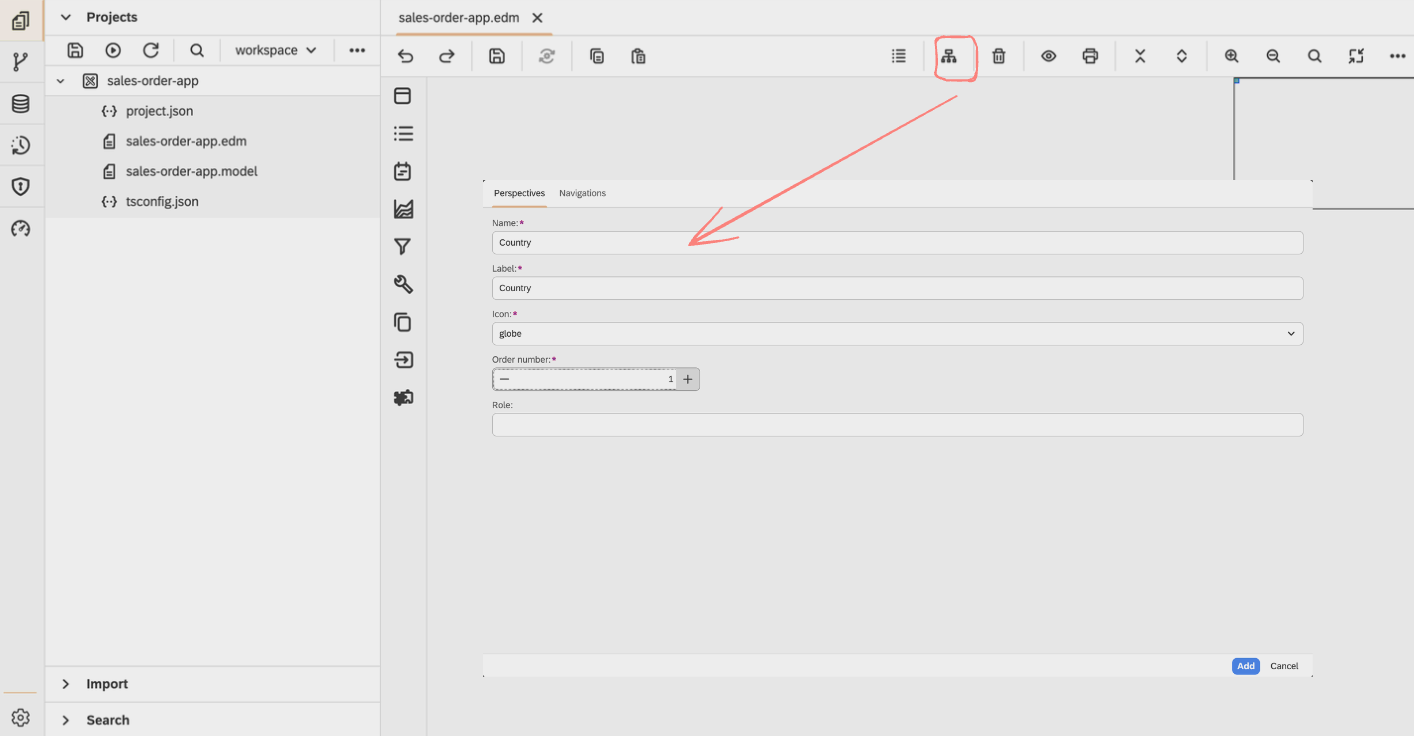Zoom in on the diagram
This screenshot has height=736, width=1414.
1232,56
